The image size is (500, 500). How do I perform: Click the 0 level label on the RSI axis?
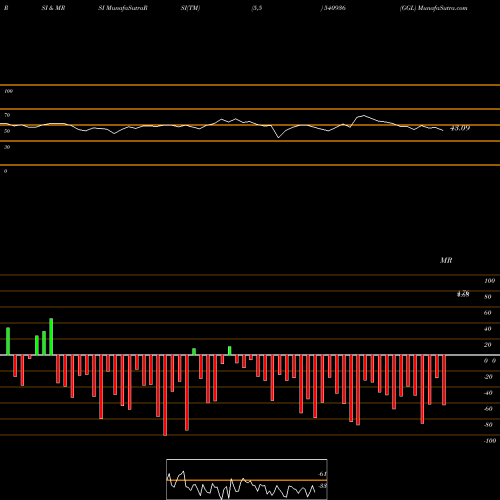click(5, 171)
